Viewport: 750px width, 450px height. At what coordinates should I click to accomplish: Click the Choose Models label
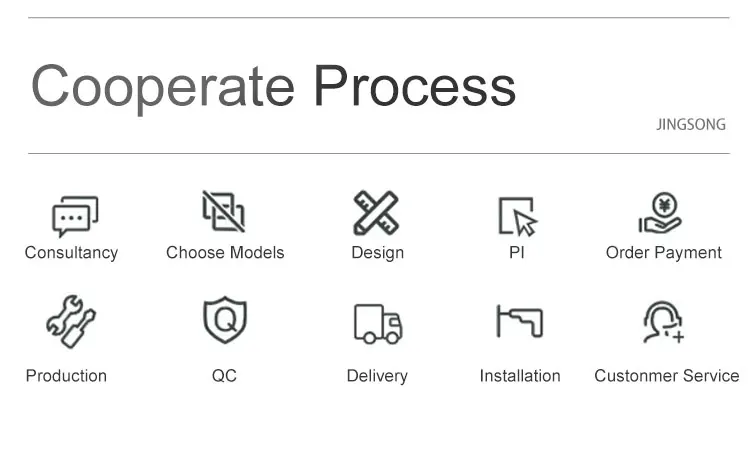(225, 252)
